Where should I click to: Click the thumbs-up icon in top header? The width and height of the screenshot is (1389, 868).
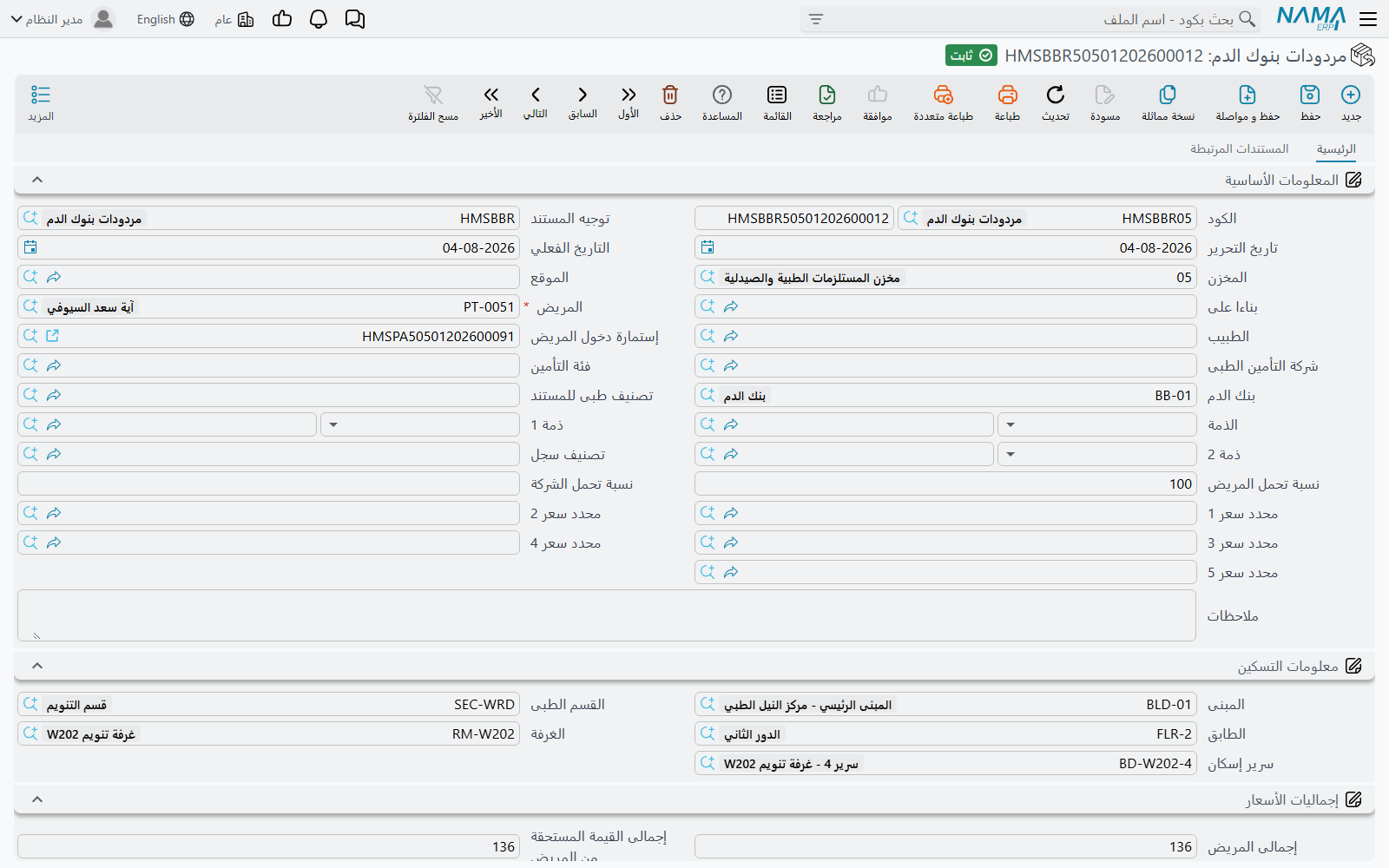(x=282, y=19)
